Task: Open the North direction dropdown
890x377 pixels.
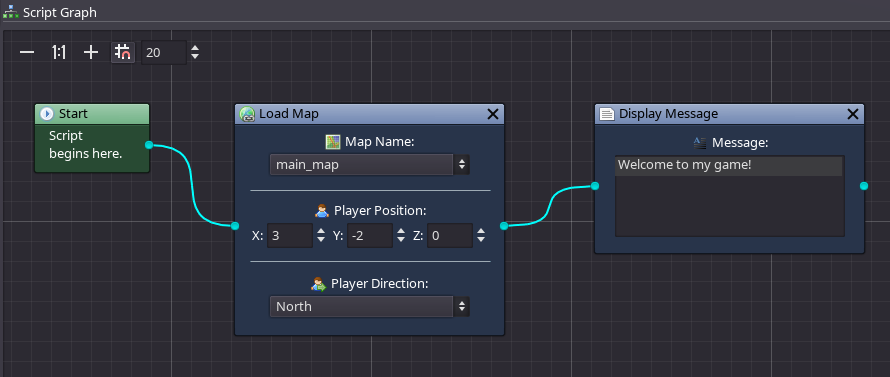Action: tap(370, 307)
